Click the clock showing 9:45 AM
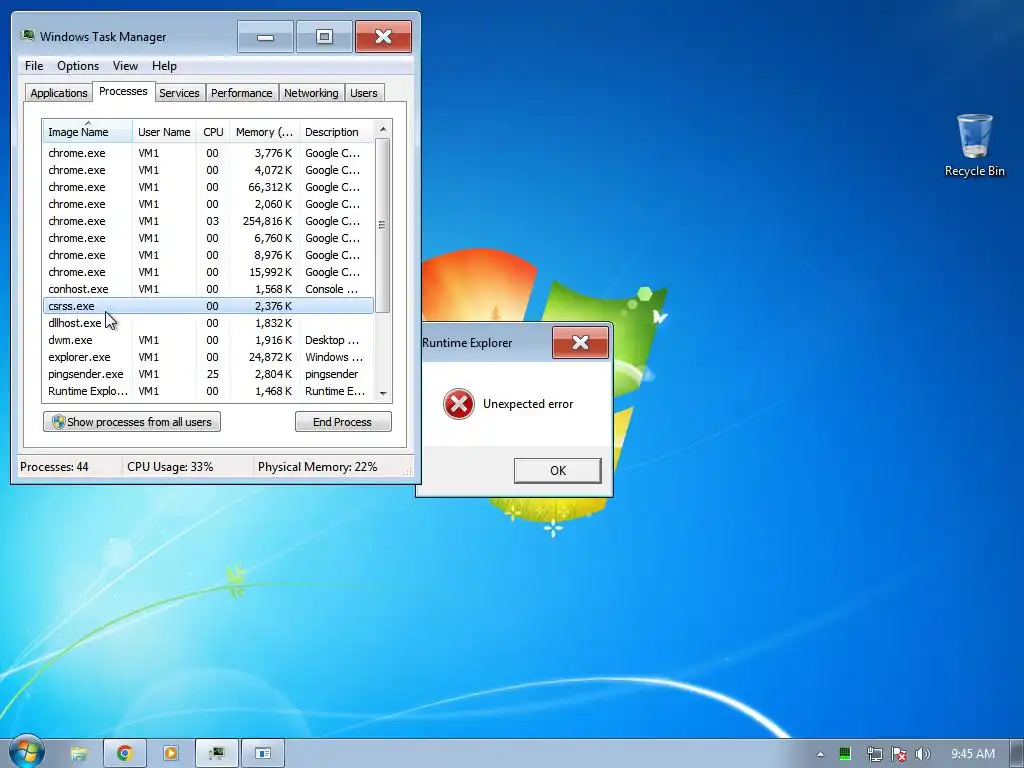The width and height of the screenshot is (1024, 768). [x=972, y=754]
